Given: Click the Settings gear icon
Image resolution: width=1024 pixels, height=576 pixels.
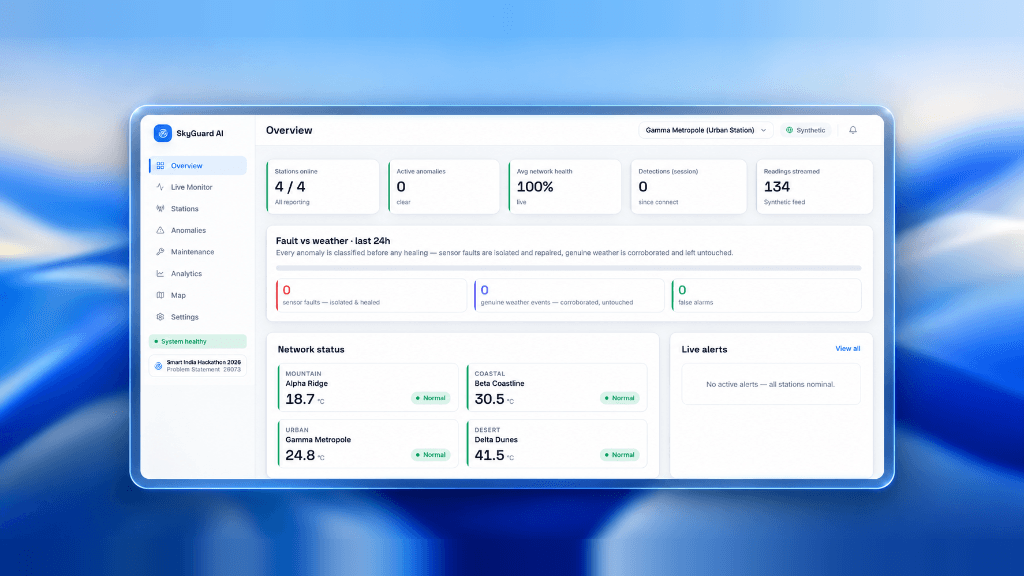Looking at the screenshot, I should [160, 317].
